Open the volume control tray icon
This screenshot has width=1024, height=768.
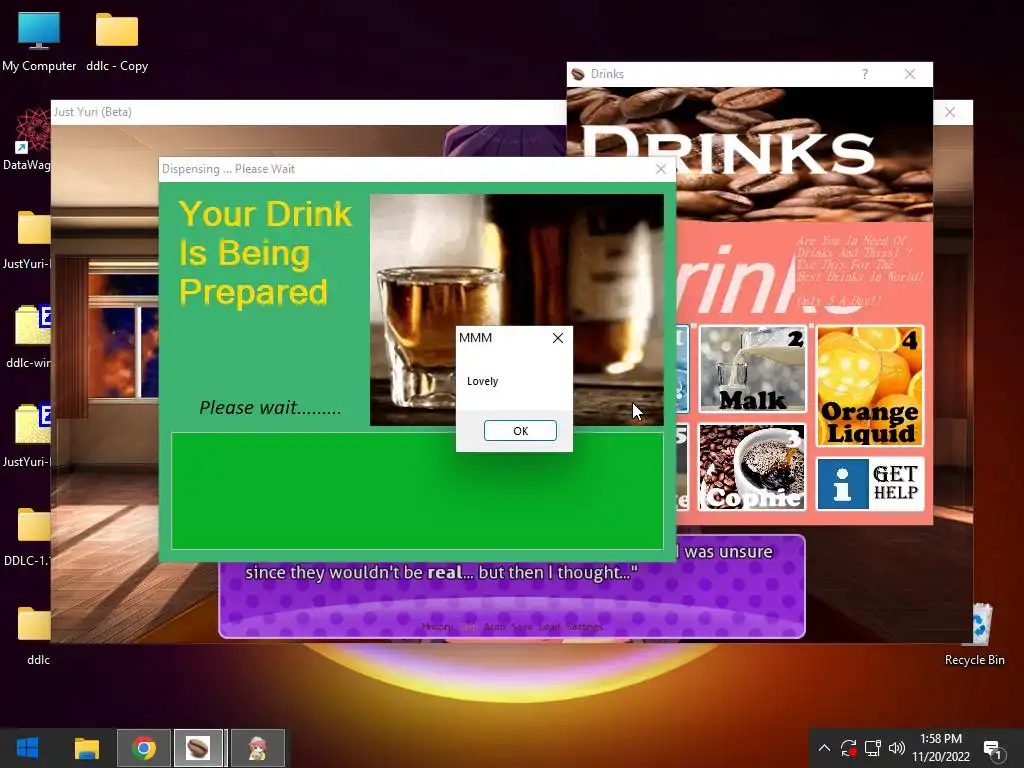pos(897,748)
